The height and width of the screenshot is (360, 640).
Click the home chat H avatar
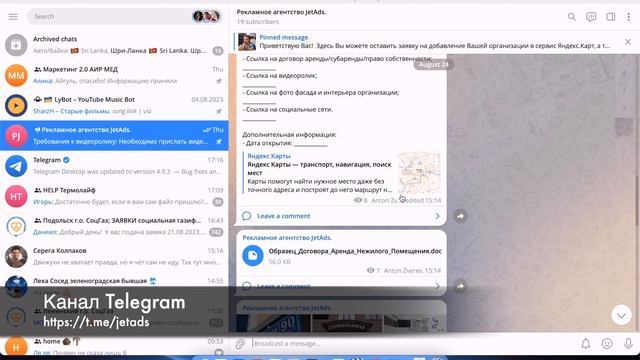point(16,347)
